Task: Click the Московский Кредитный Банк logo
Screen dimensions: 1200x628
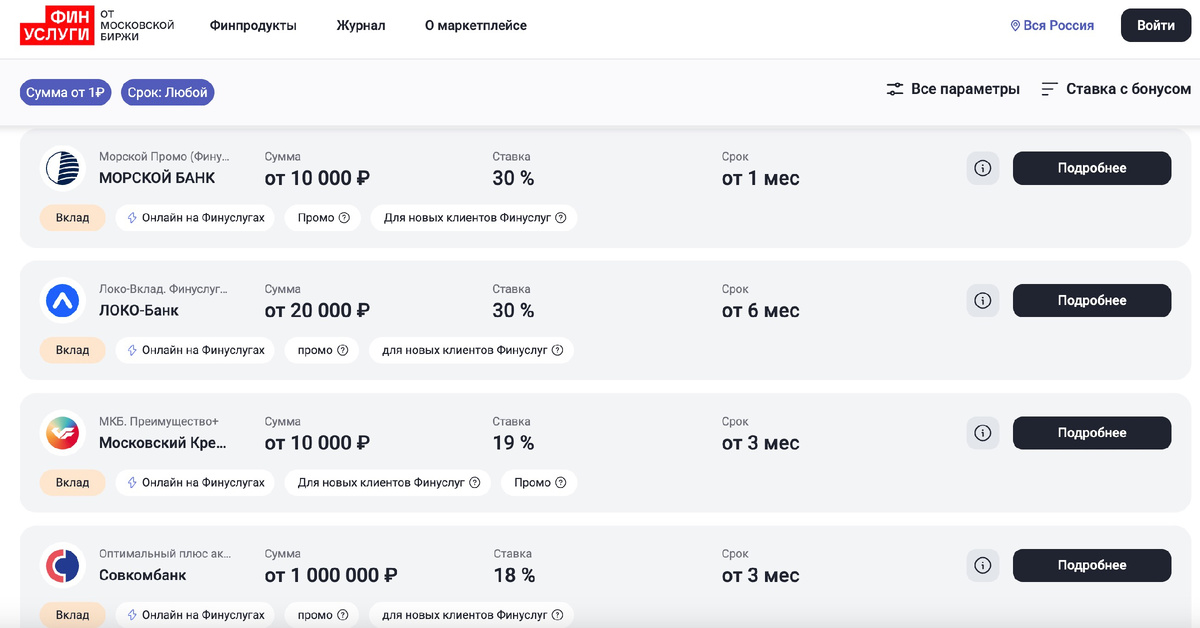Action: 63,433
